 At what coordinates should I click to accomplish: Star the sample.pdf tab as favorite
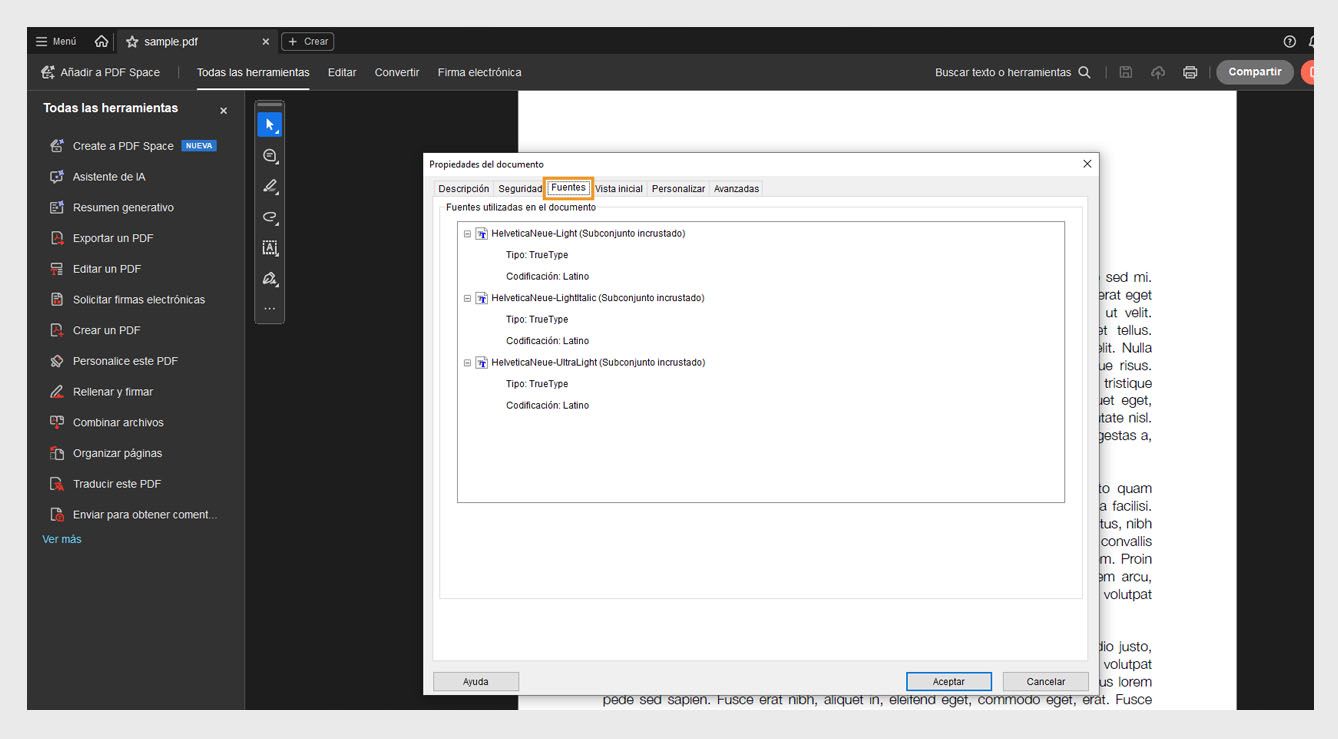(132, 42)
